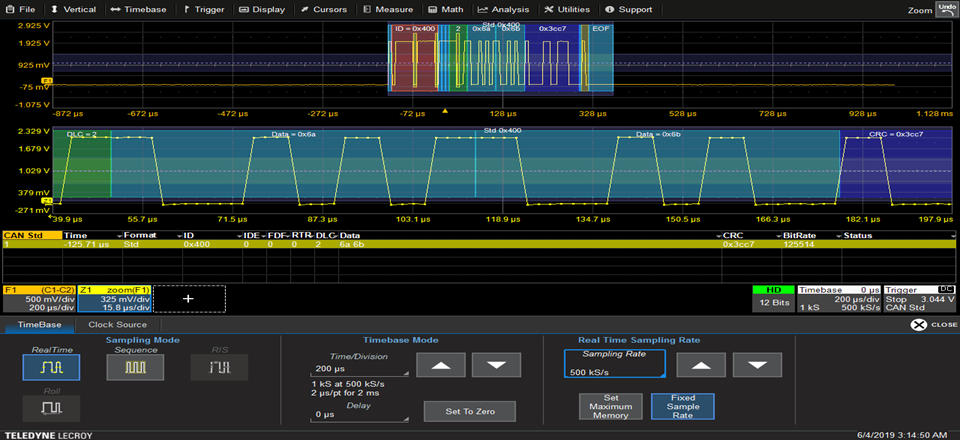960x440 pixels.
Task: Open the Delay value field
Action: pyautogui.click(x=361, y=413)
